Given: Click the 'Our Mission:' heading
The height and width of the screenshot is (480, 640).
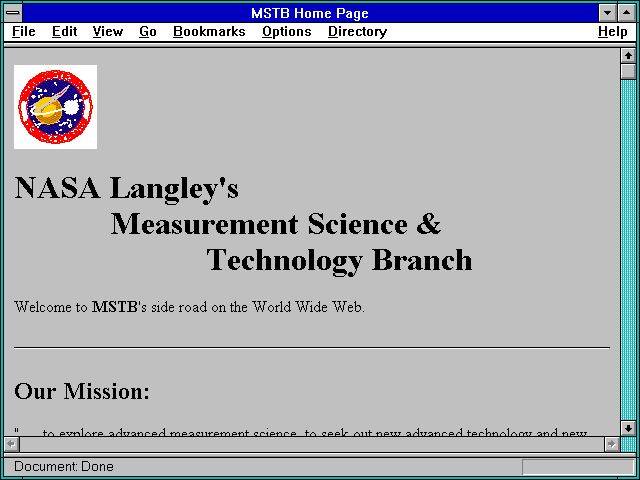Looking at the screenshot, I should pos(82,391).
